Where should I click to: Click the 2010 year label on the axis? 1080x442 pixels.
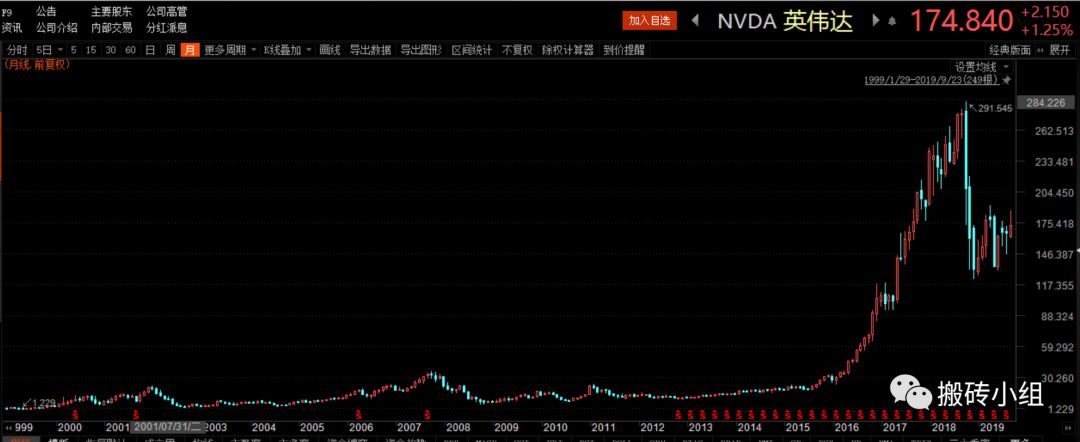[555, 427]
